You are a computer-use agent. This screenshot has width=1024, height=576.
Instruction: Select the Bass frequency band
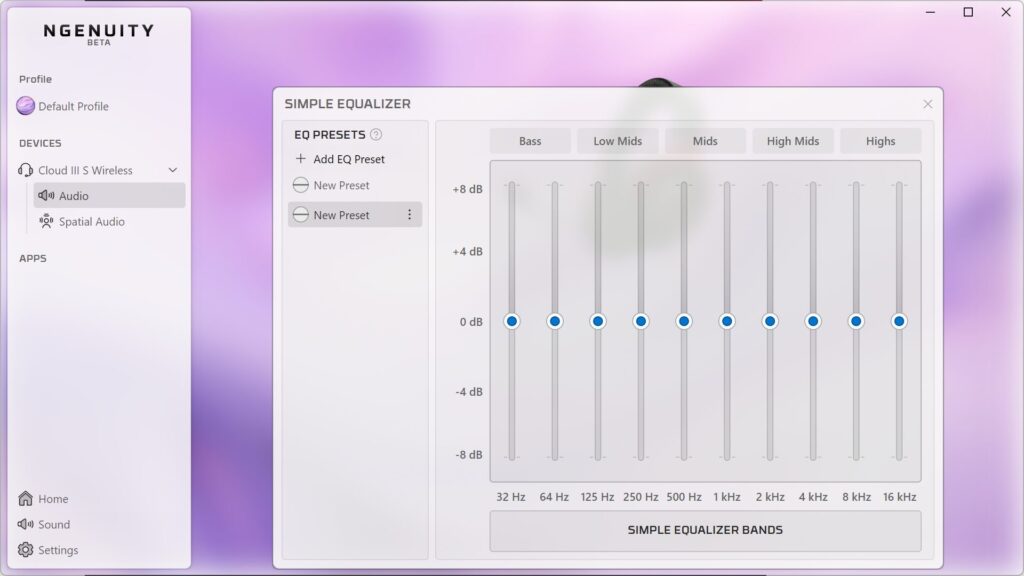pos(529,140)
